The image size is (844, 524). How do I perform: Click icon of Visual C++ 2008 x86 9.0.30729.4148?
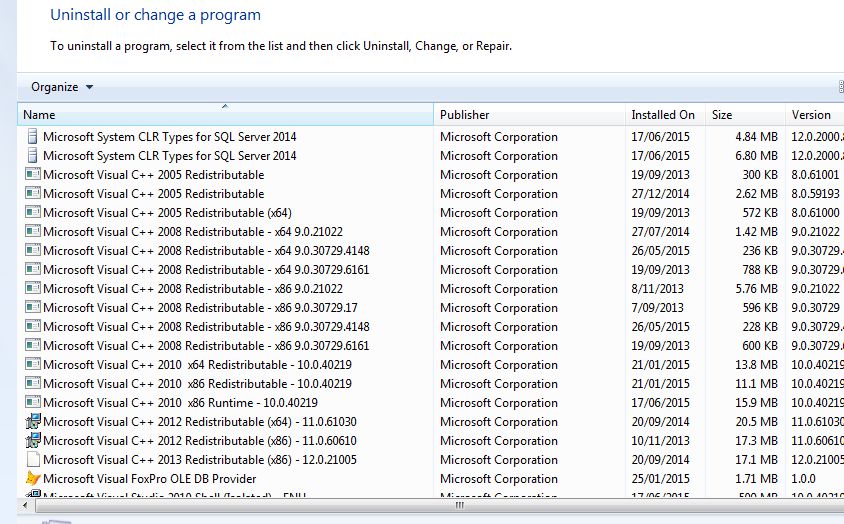click(x=33, y=326)
